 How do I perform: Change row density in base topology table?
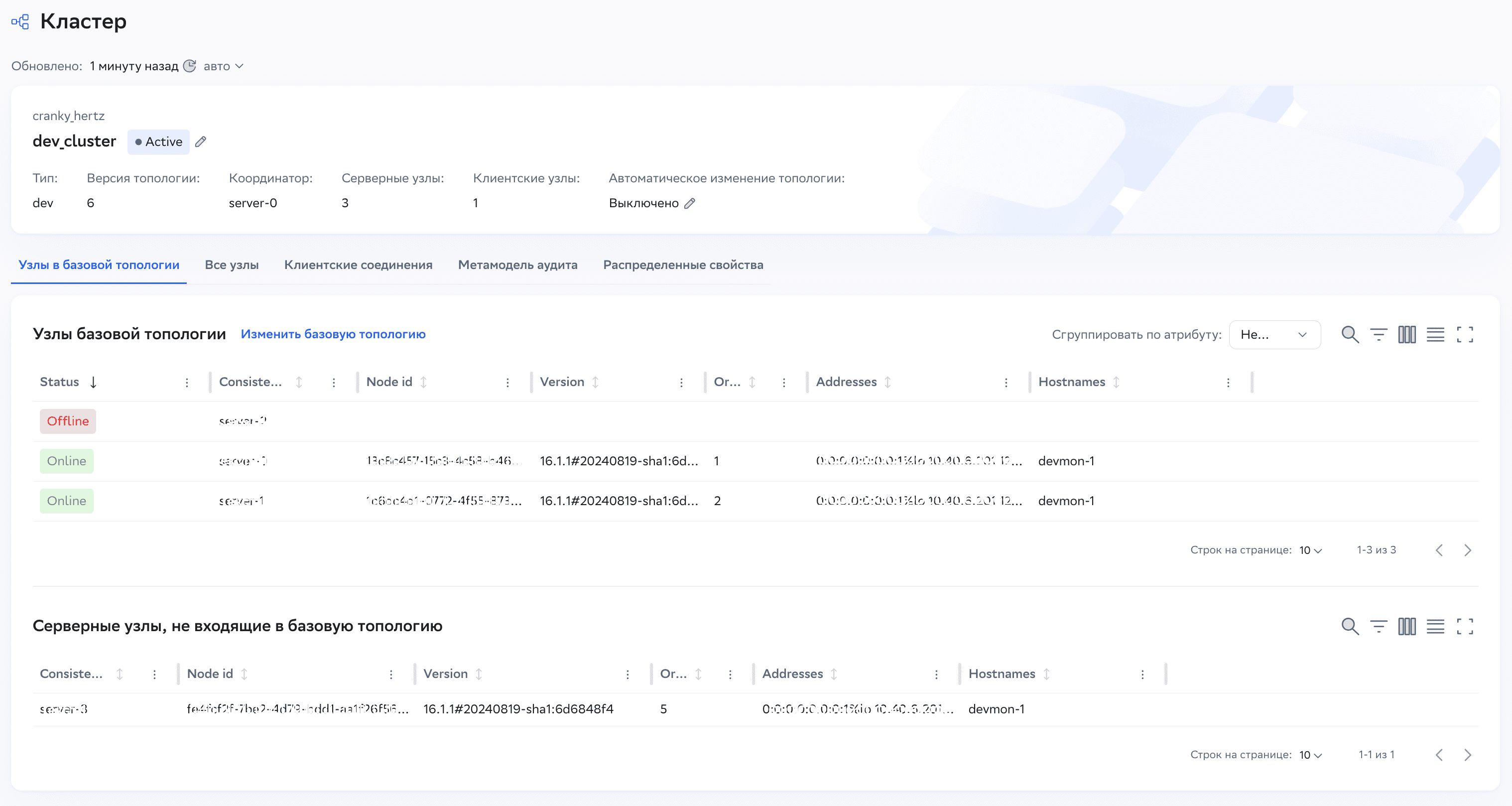1435,335
